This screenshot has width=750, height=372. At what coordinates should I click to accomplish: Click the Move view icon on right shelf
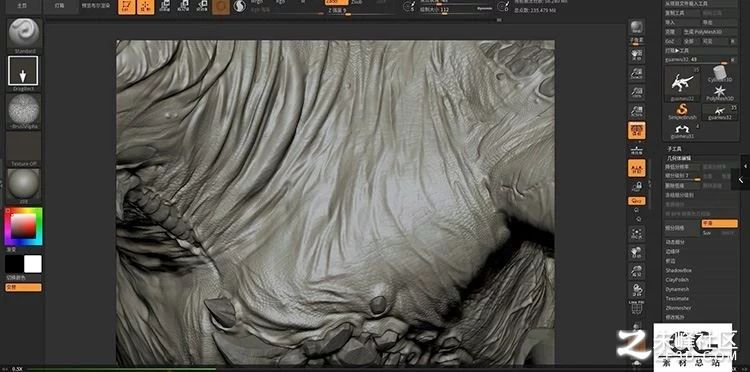pyautogui.click(x=637, y=252)
